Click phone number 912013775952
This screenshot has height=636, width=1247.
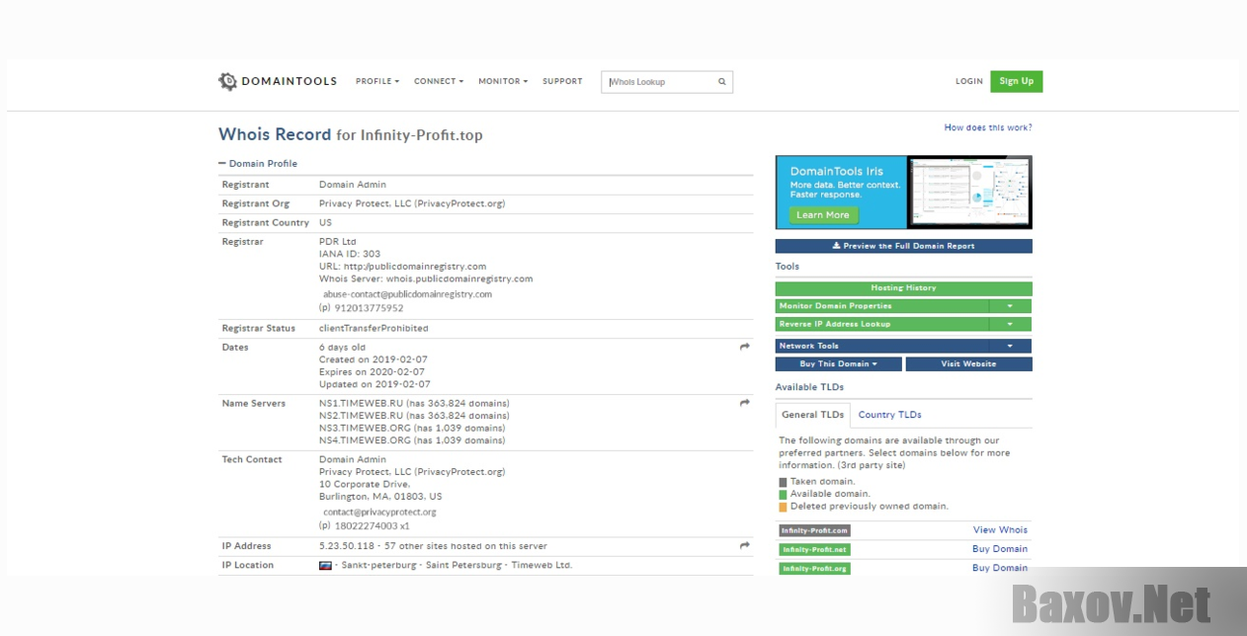click(369, 308)
